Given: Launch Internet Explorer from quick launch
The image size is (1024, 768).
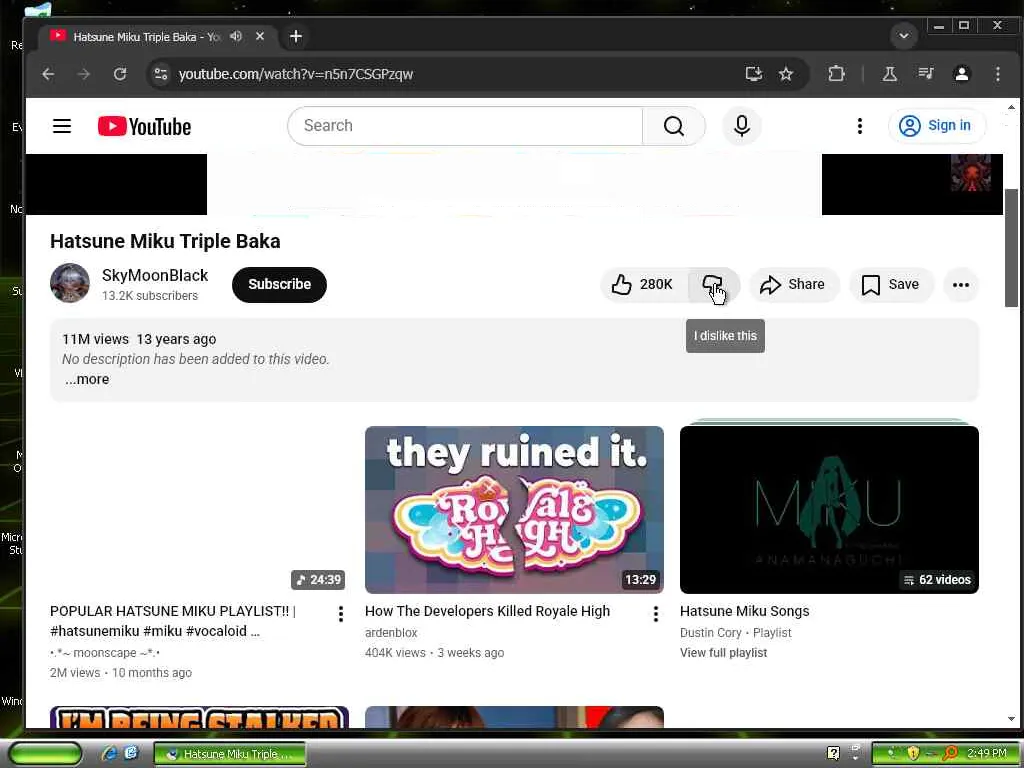Looking at the screenshot, I should click(109, 753).
